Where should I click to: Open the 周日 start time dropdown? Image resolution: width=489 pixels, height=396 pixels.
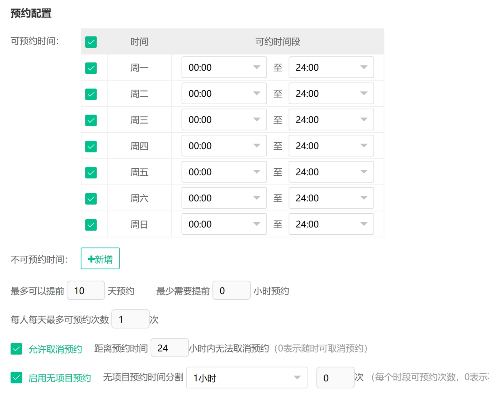(224, 224)
